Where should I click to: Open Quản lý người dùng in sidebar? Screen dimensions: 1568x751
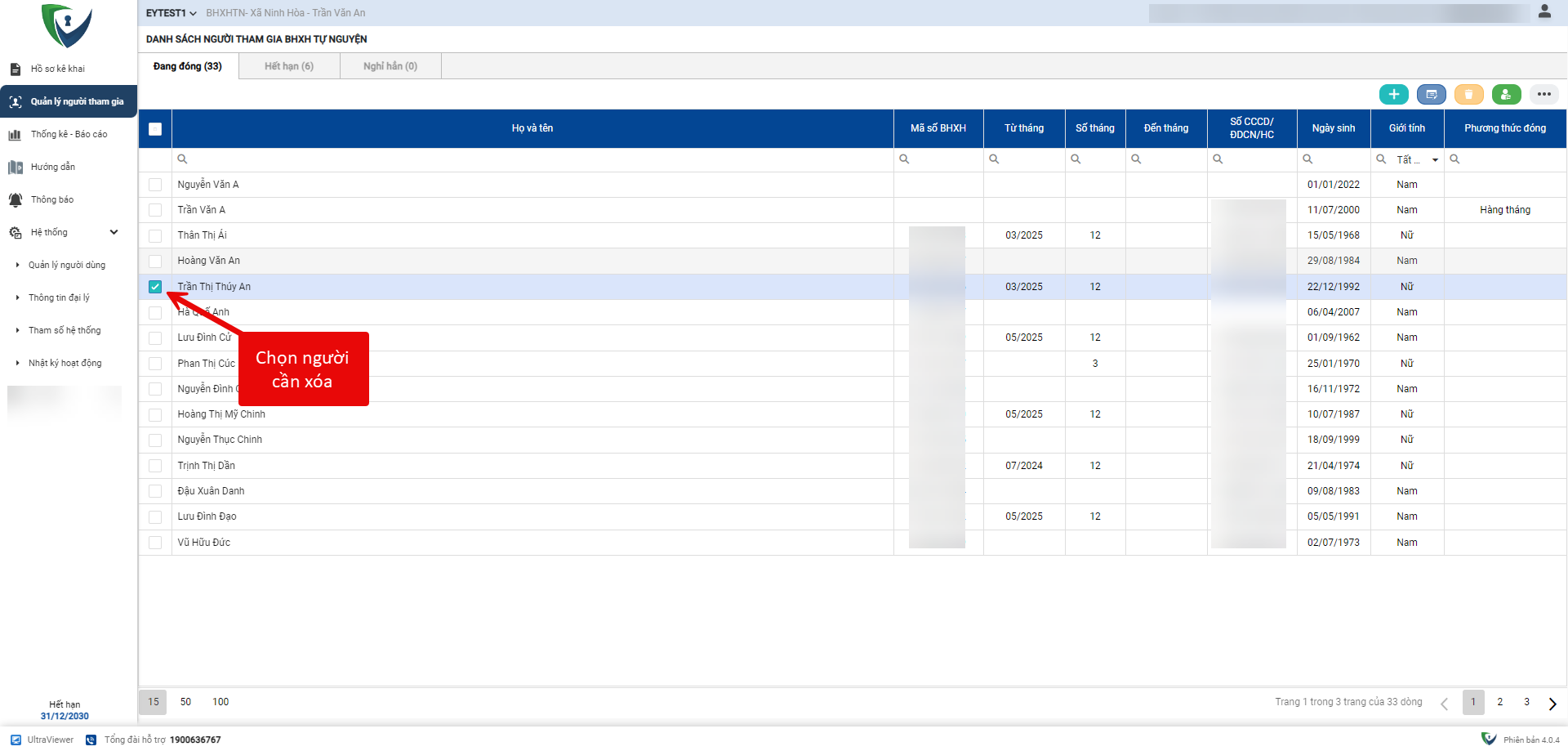(x=67, y=265)
